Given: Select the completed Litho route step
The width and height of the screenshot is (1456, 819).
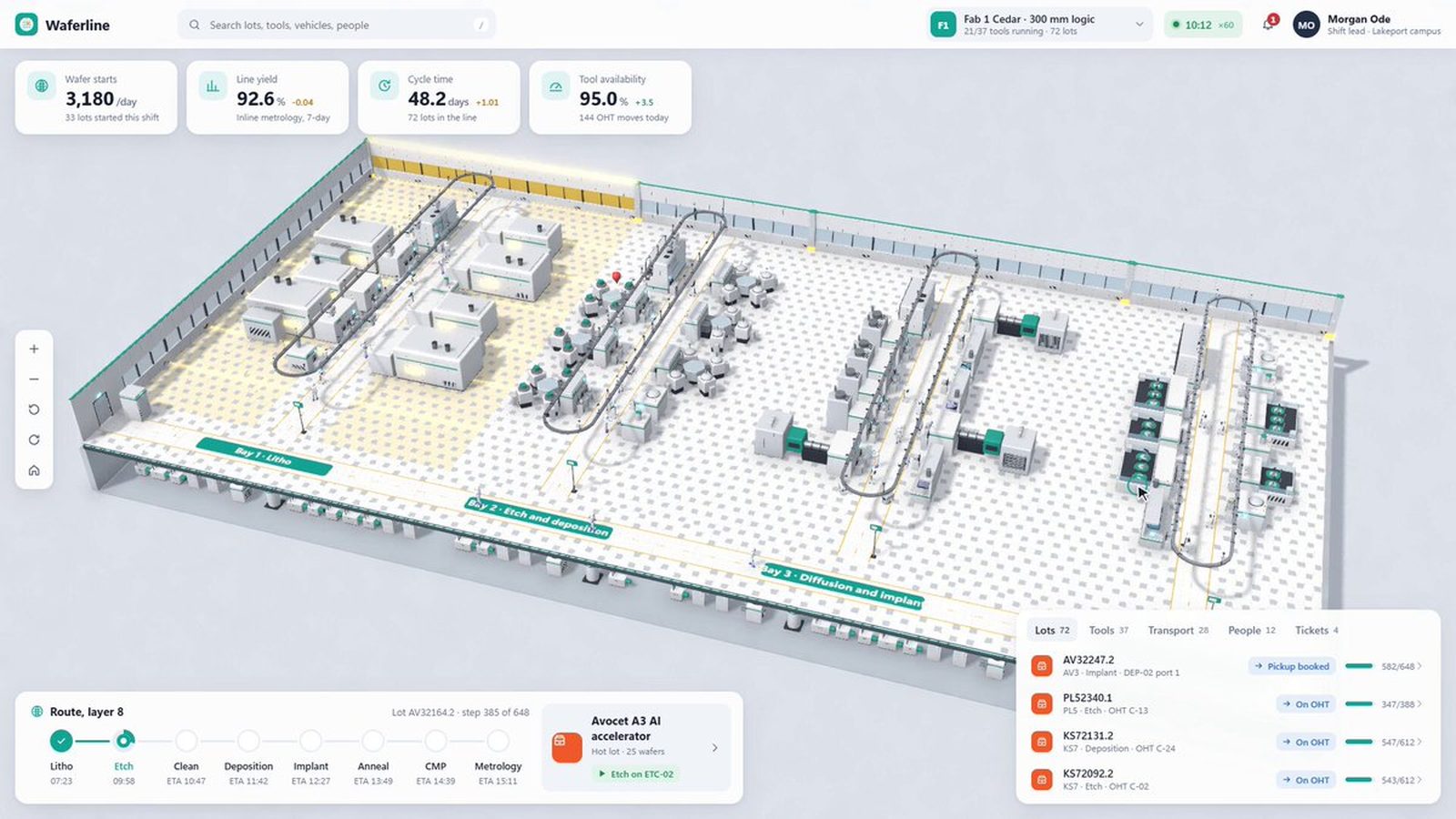Looking at the screenshot, I should (x=61, y=741).
